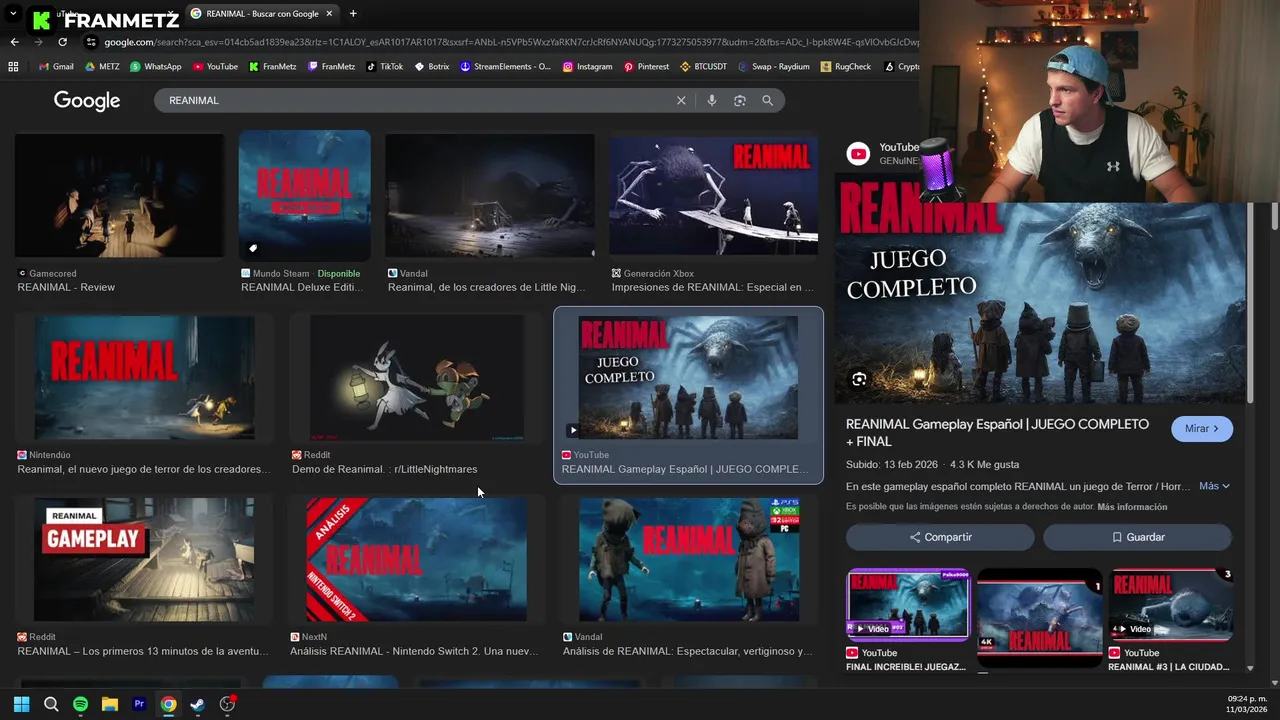Open the Generación Xbox Impresiones de REANIMAL thumbnail
The width and height of the screenshot is (1280, 720).
[714, 195]
